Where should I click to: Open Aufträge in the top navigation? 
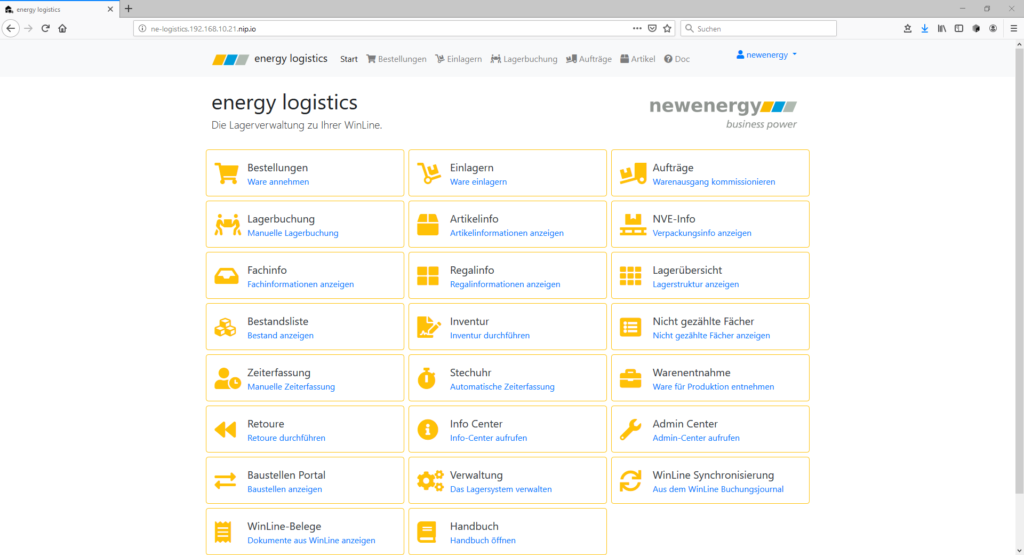[589, 59]
